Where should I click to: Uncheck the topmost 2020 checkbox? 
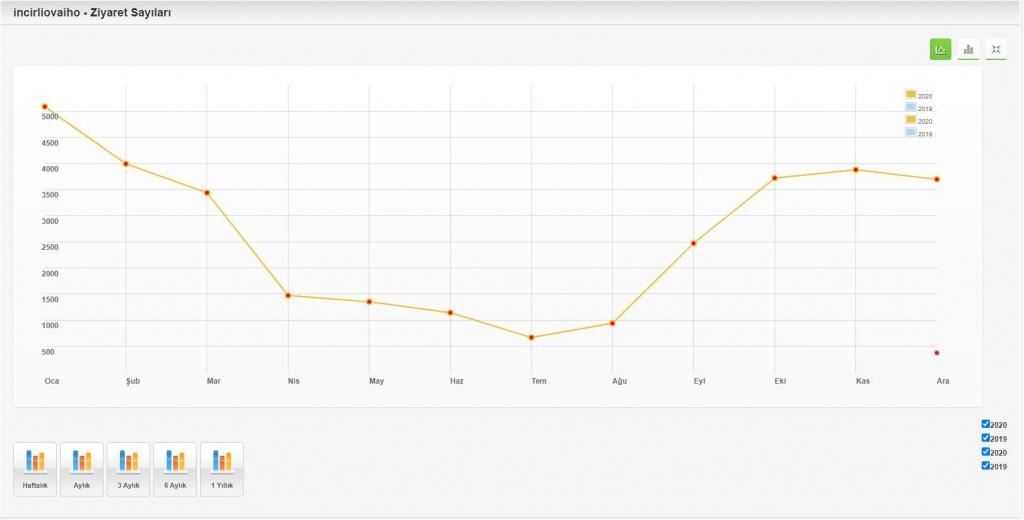click(986, 424)
